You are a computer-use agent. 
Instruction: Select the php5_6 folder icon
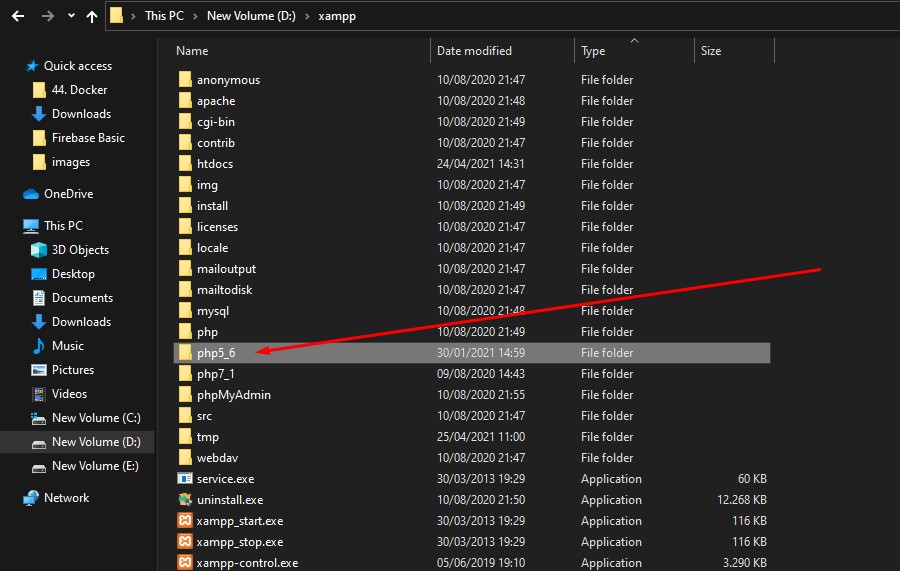[185, 352]
